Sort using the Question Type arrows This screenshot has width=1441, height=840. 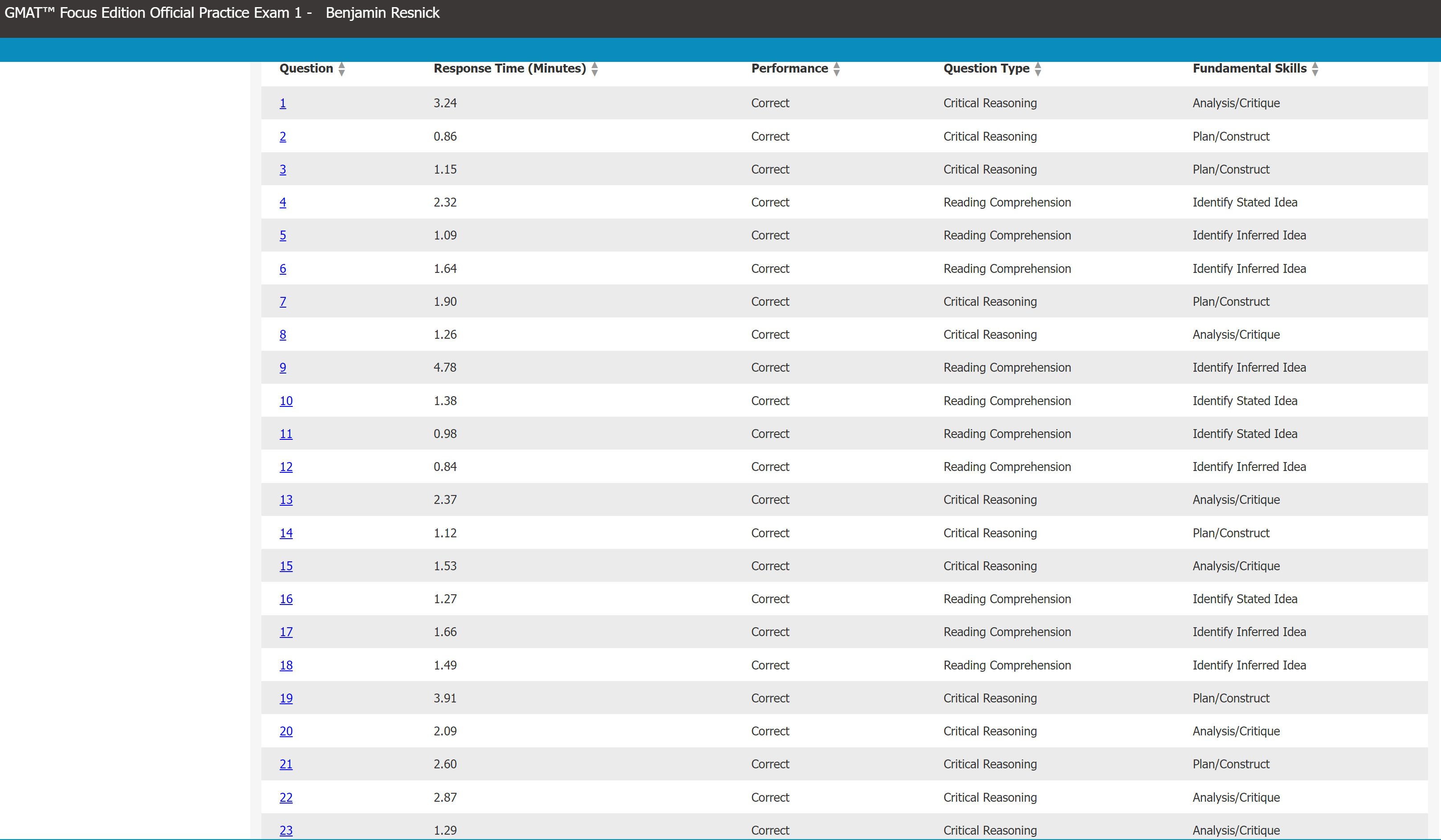(x=1038, y=69)
